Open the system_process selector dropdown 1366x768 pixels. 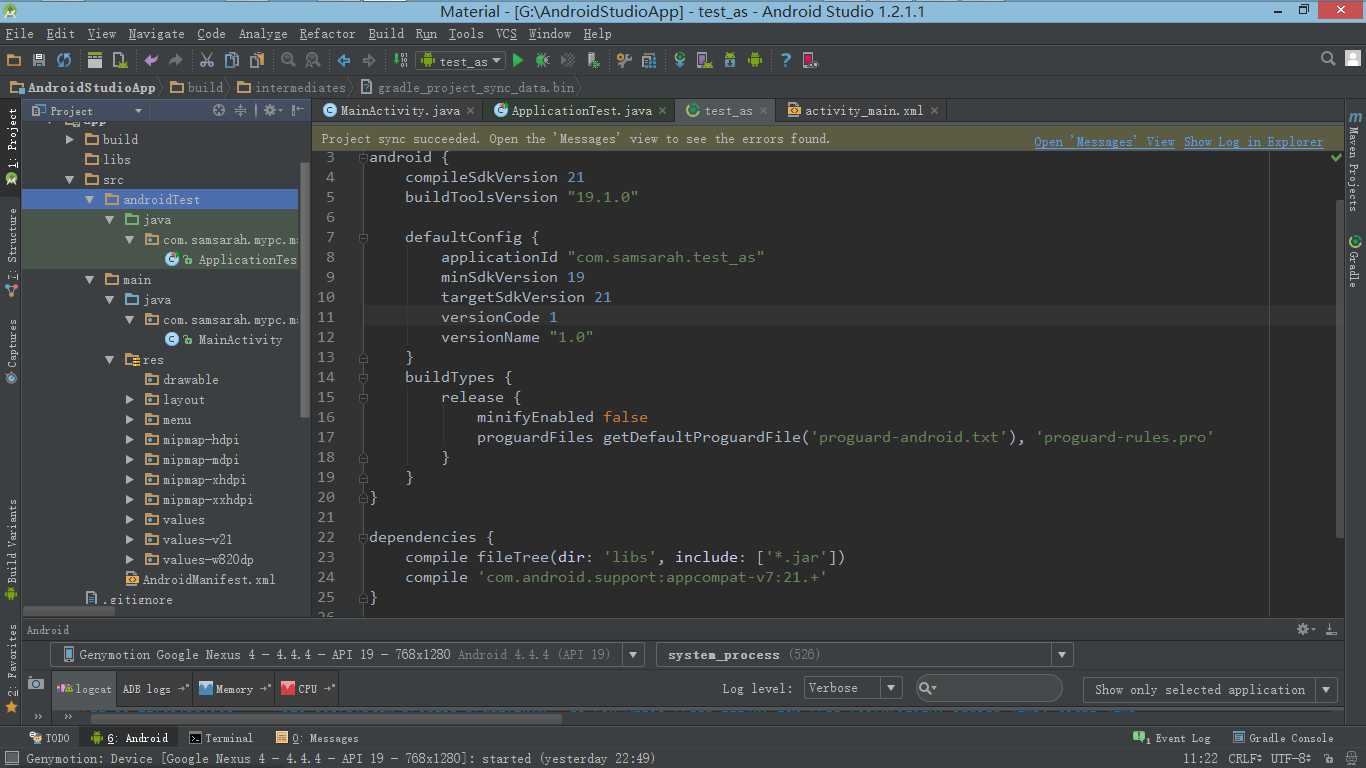(865, 654)
